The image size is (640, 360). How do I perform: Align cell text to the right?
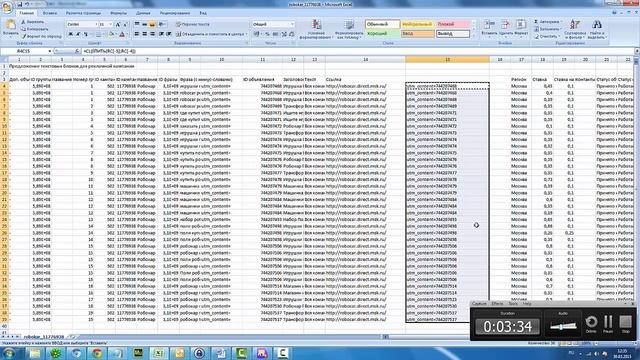152,34
